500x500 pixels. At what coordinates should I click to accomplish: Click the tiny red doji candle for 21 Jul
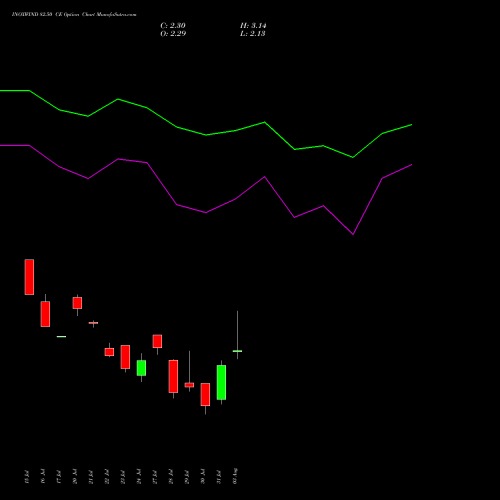tap(93, 323)
